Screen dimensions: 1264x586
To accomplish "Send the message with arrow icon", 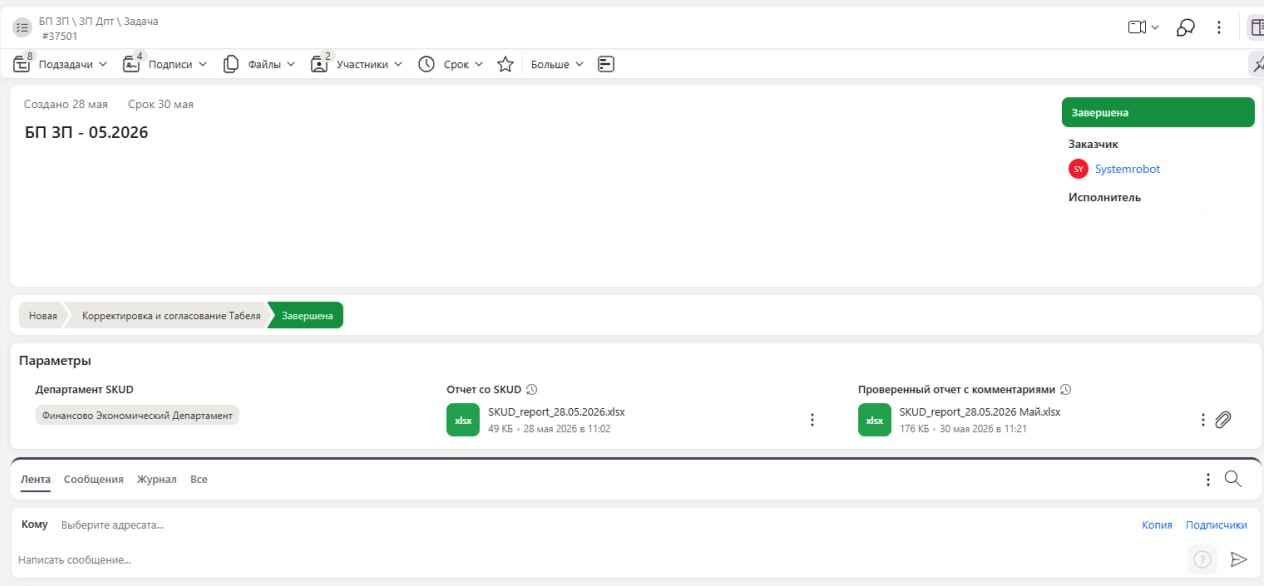I will (1238, 560).
